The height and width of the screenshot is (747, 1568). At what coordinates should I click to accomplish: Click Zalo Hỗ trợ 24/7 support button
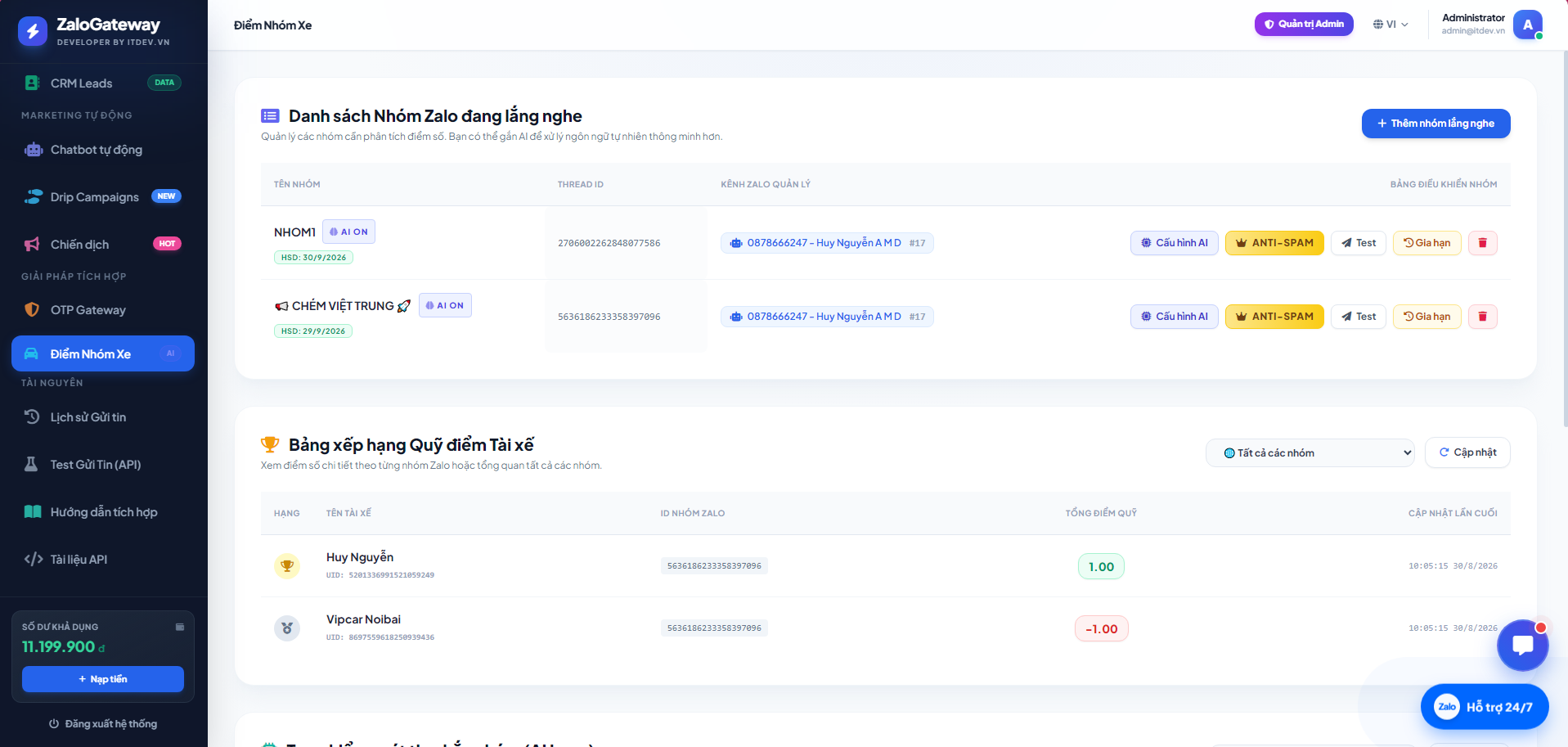tap(1485, 707)
